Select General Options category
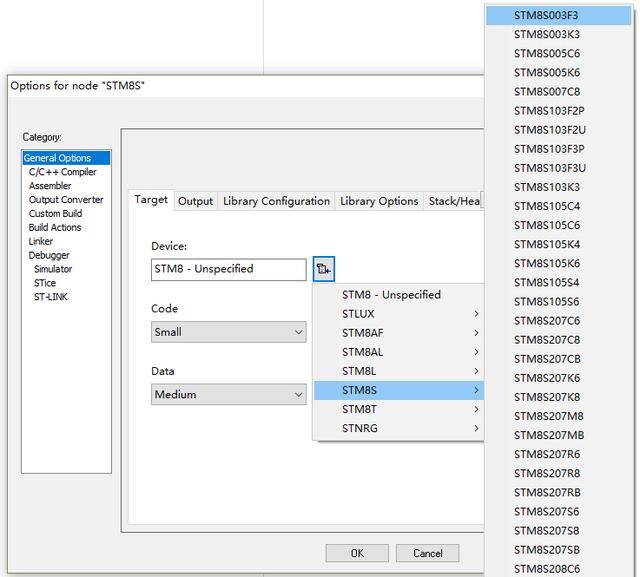Screen dimensions: 640x577 66,158
